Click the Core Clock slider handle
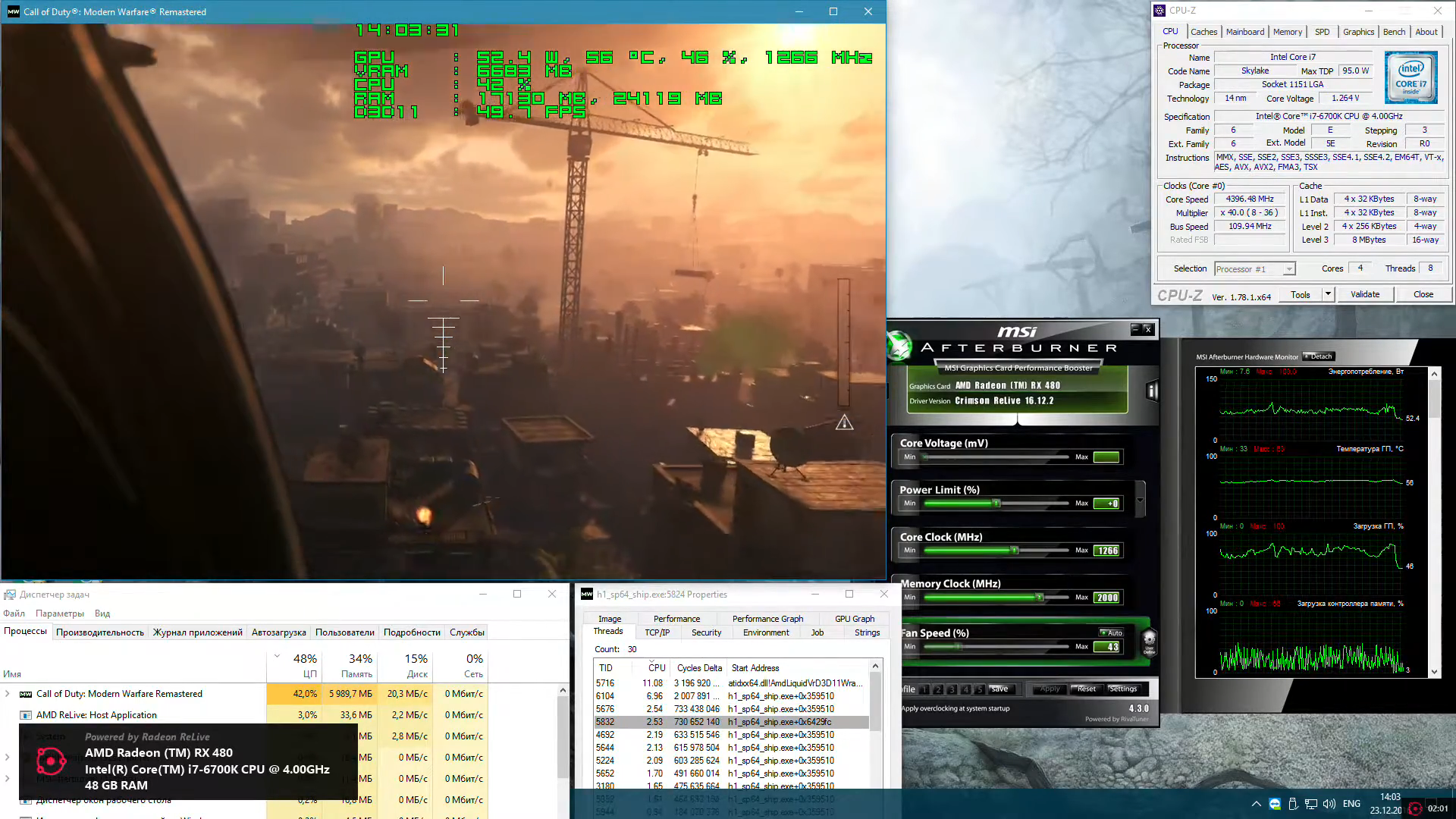This screenshot has height=819, width=1456. 1014,551
